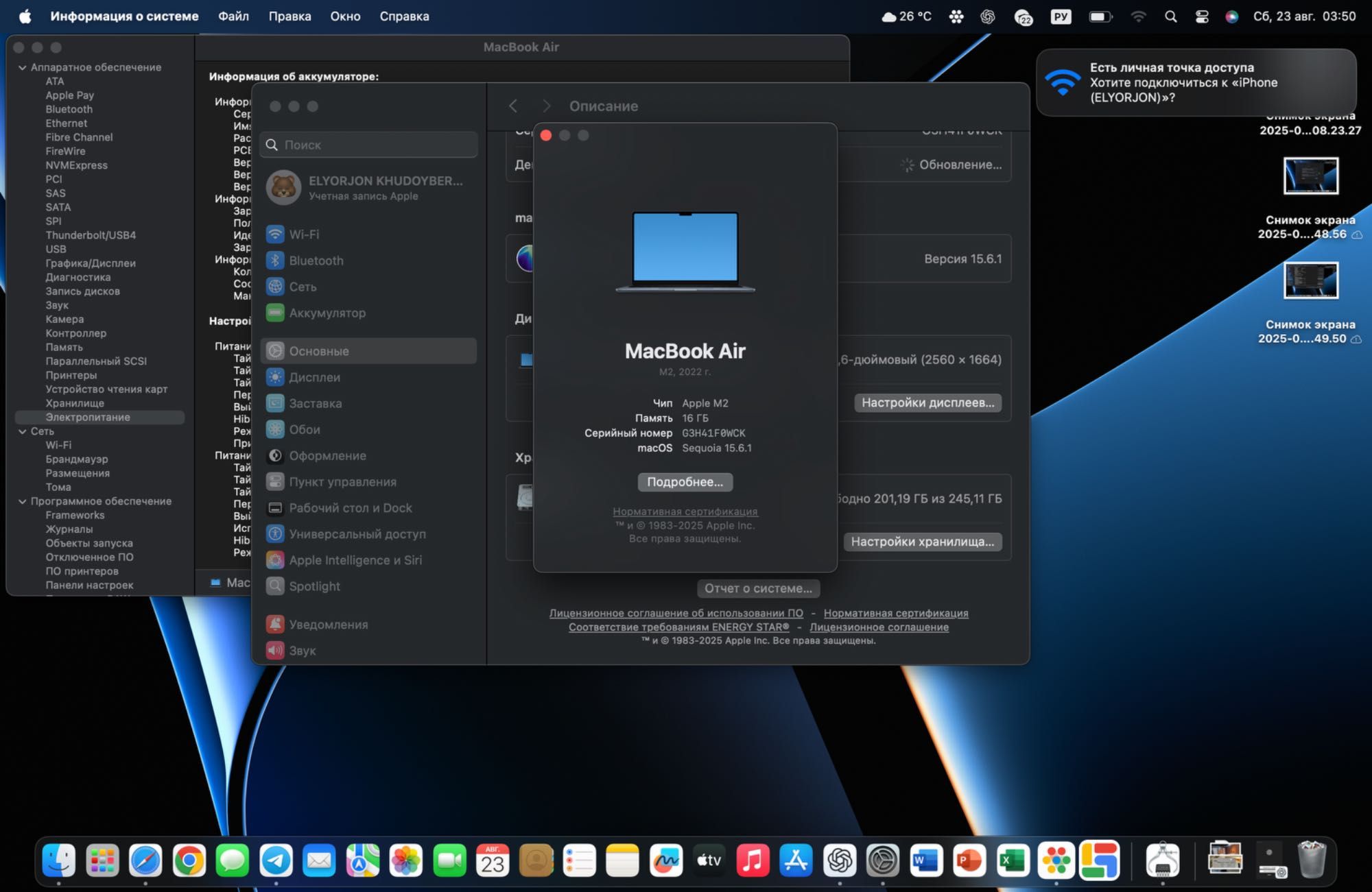This screenshot has width=1372, height=892.
Task: Open Control Center in menu bar
Action: tap(1202, 16)
